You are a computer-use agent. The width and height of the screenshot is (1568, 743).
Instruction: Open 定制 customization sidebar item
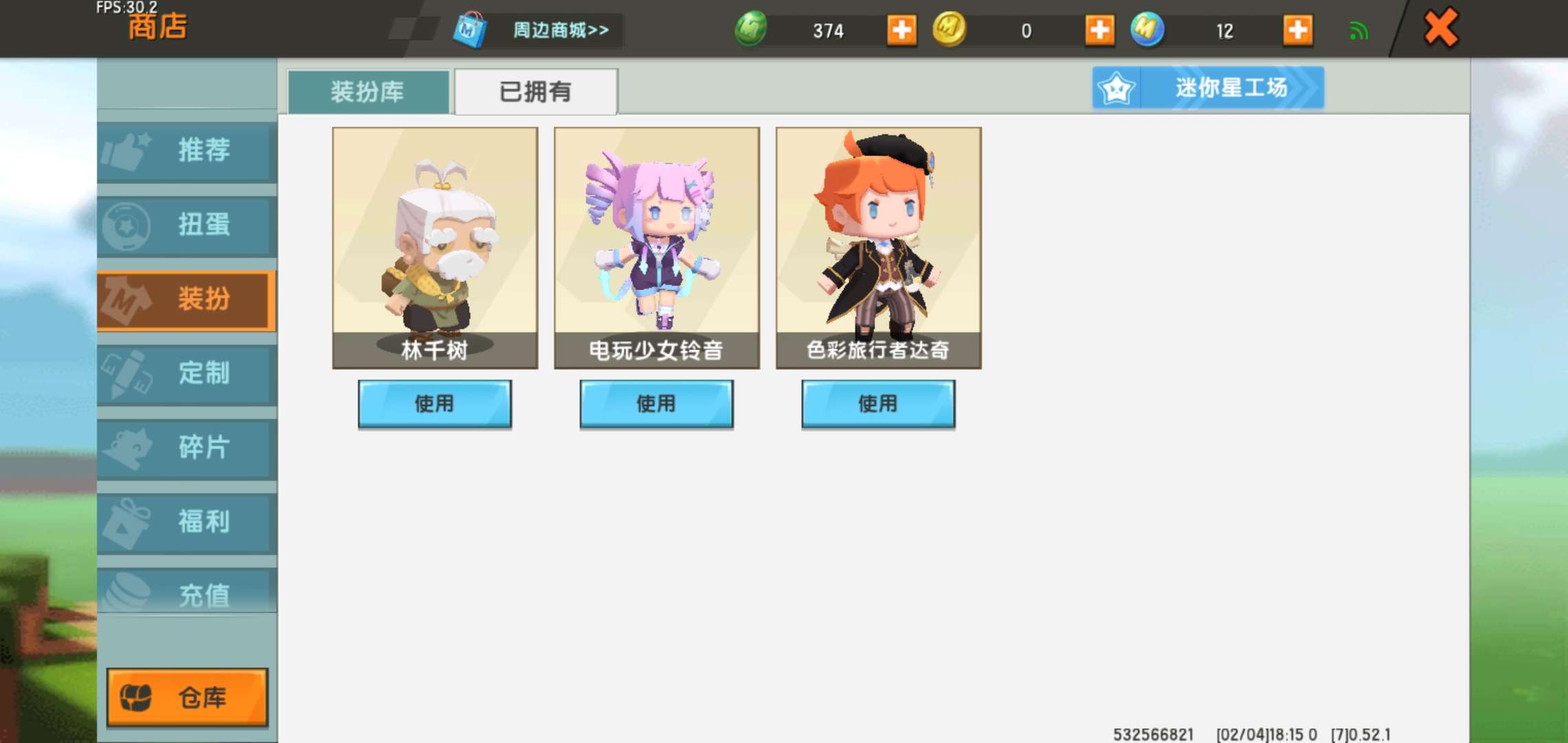(x=187, y=374)
